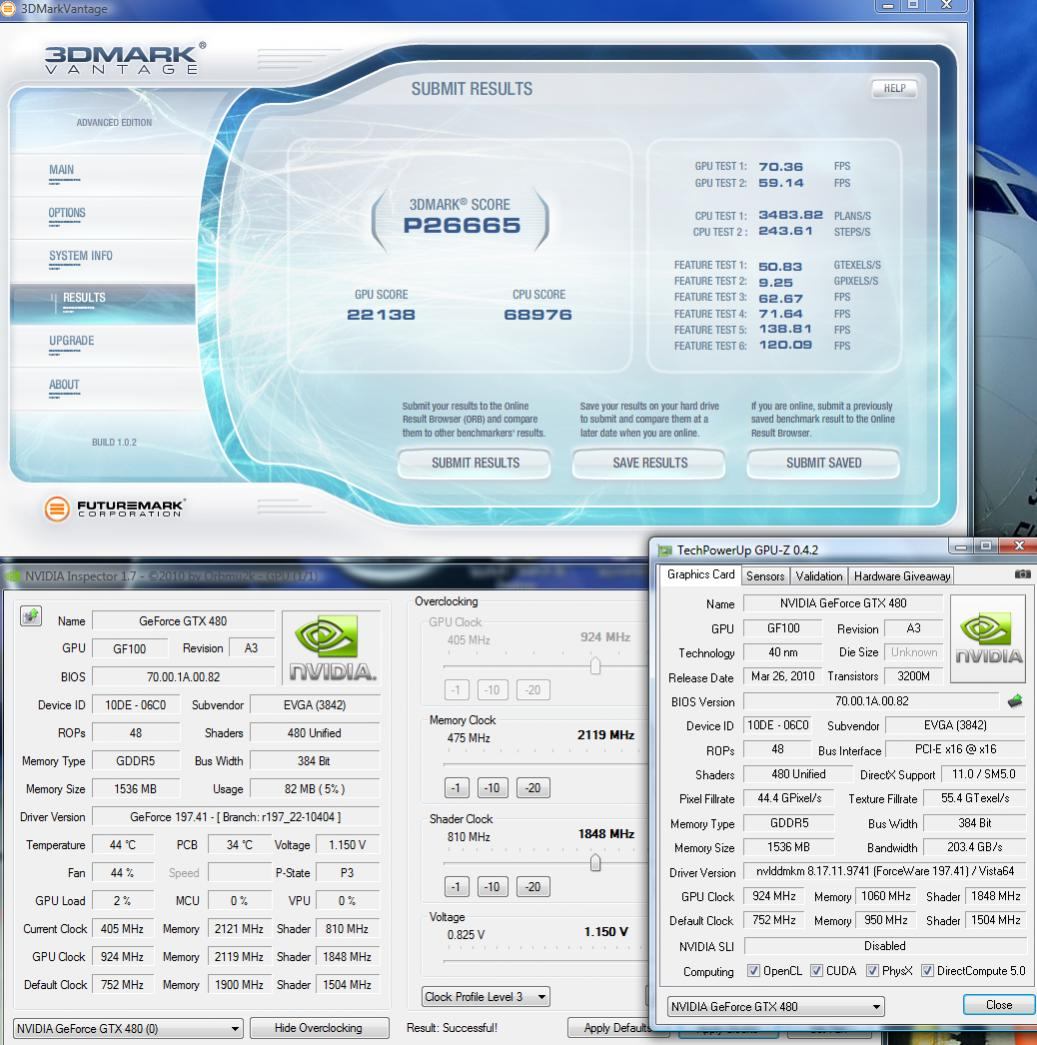Click the -20 stepper under Shader Clock
This screenshot has height=1045, width=1037.
[532, 886]
